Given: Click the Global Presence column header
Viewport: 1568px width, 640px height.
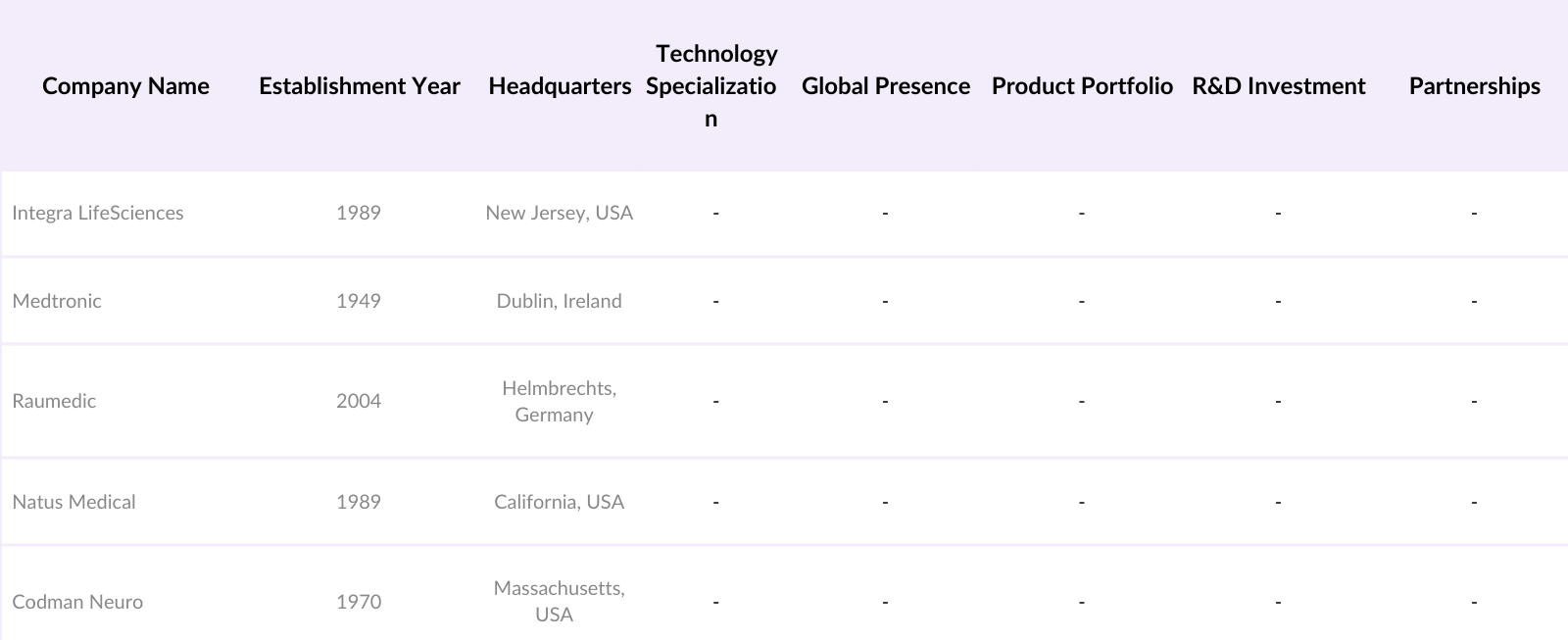Looking at the screenshot, I should point(885,86).
